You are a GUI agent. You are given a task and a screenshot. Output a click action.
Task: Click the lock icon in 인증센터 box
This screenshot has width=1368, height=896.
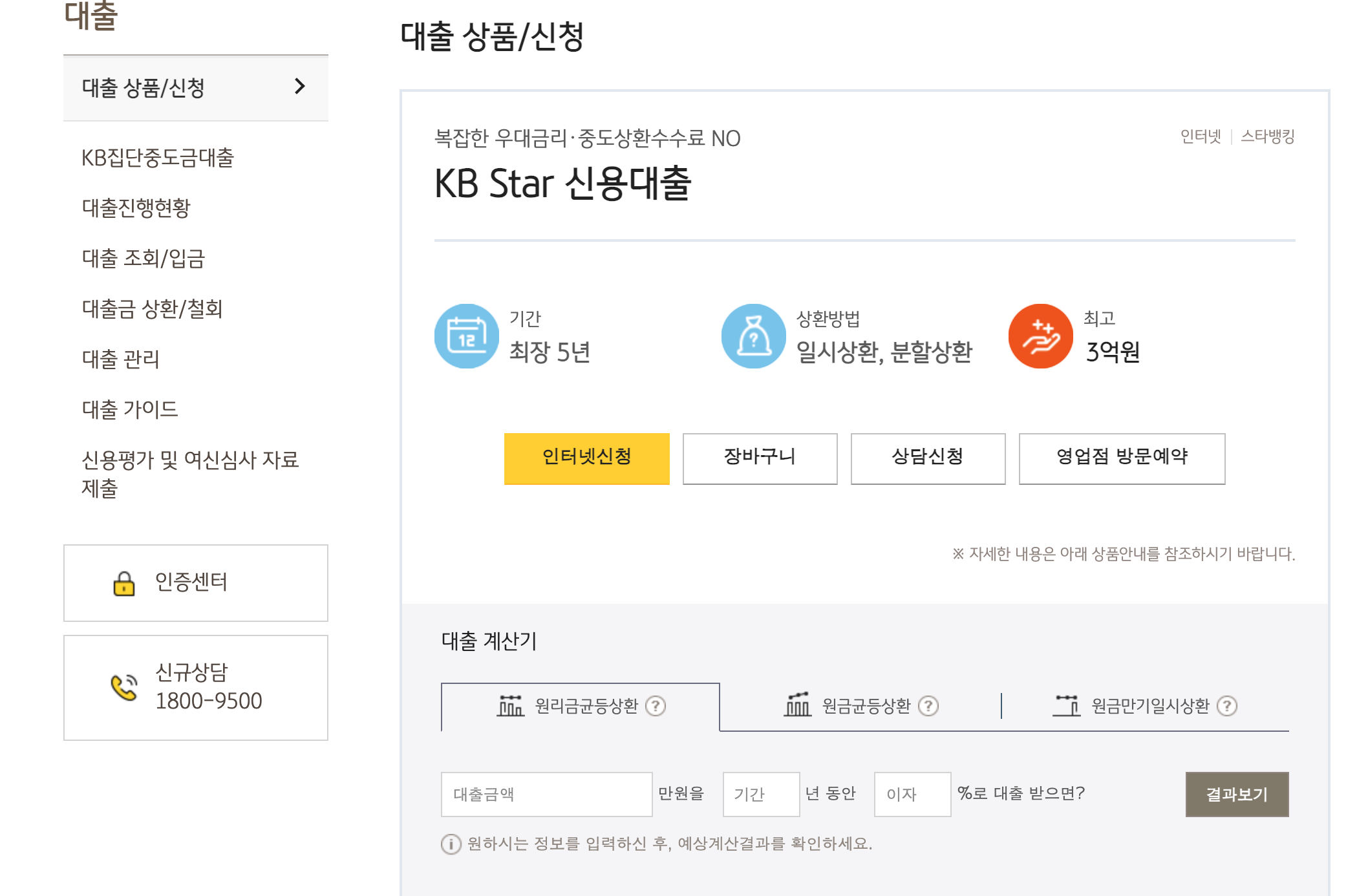coord(124,583)
